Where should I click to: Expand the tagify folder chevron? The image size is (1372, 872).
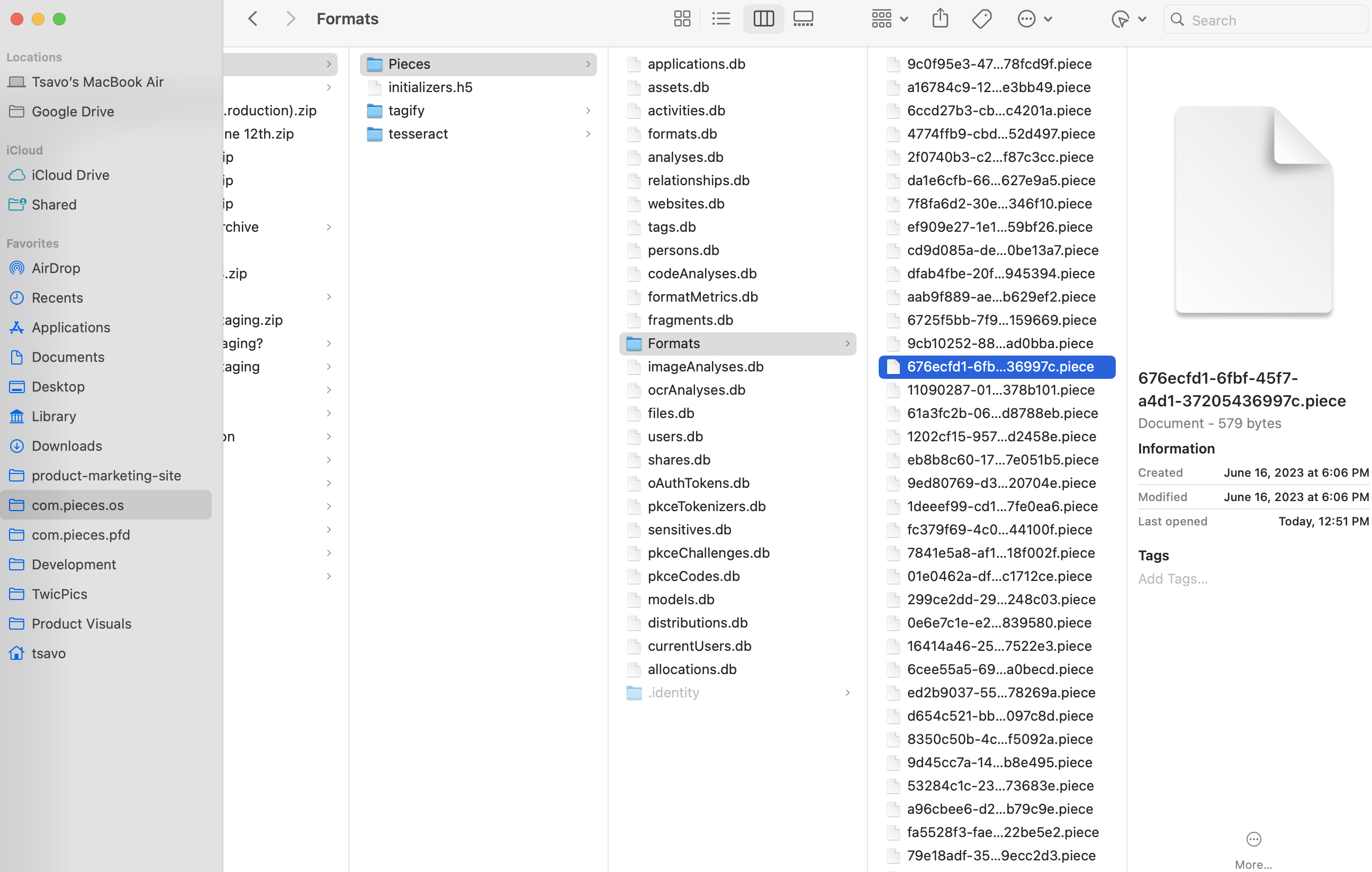pyautogui.click(x=588, y=111)
